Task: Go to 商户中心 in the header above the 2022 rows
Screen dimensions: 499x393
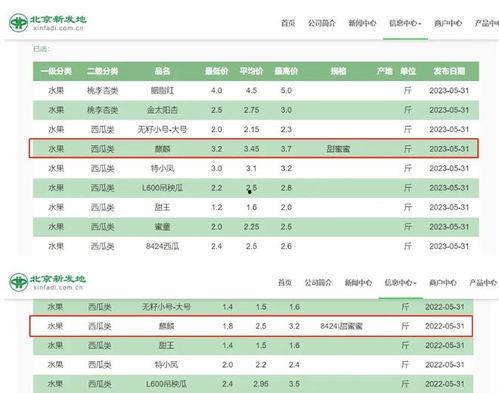Action: (x=443, y=283)
